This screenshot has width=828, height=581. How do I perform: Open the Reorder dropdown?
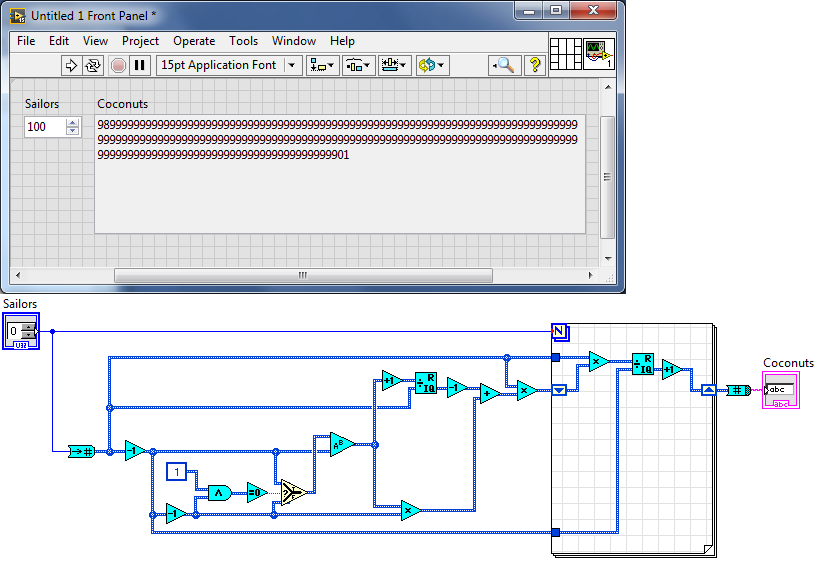(x=432, y=65)
